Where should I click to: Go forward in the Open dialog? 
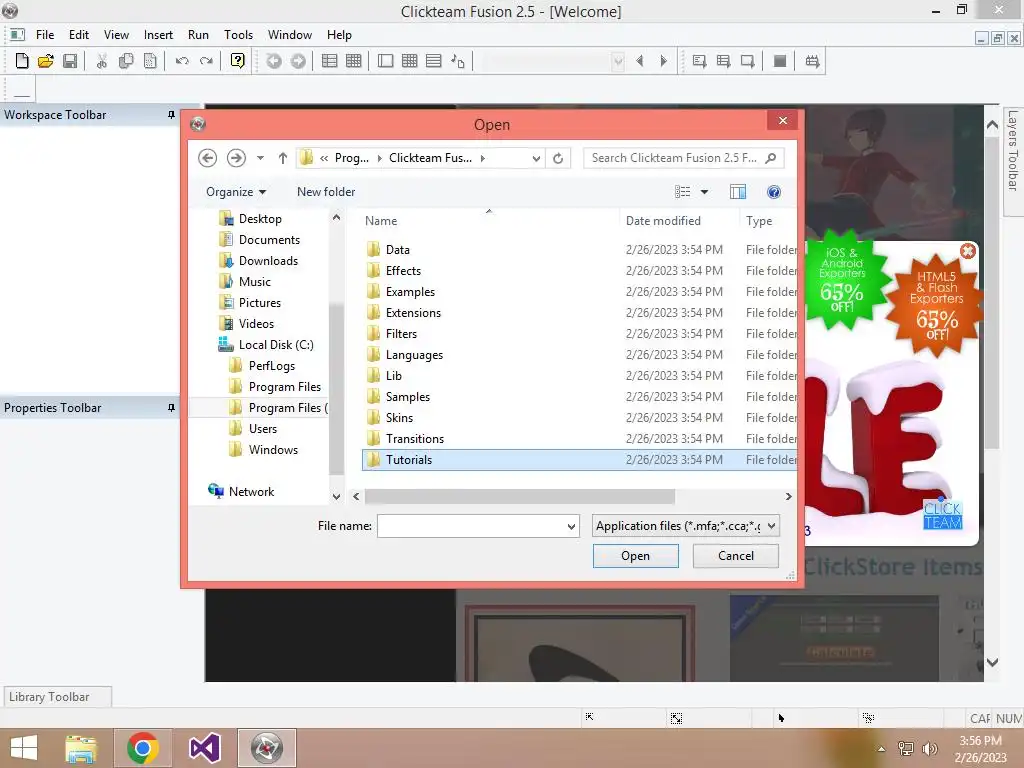pos(236,158)
